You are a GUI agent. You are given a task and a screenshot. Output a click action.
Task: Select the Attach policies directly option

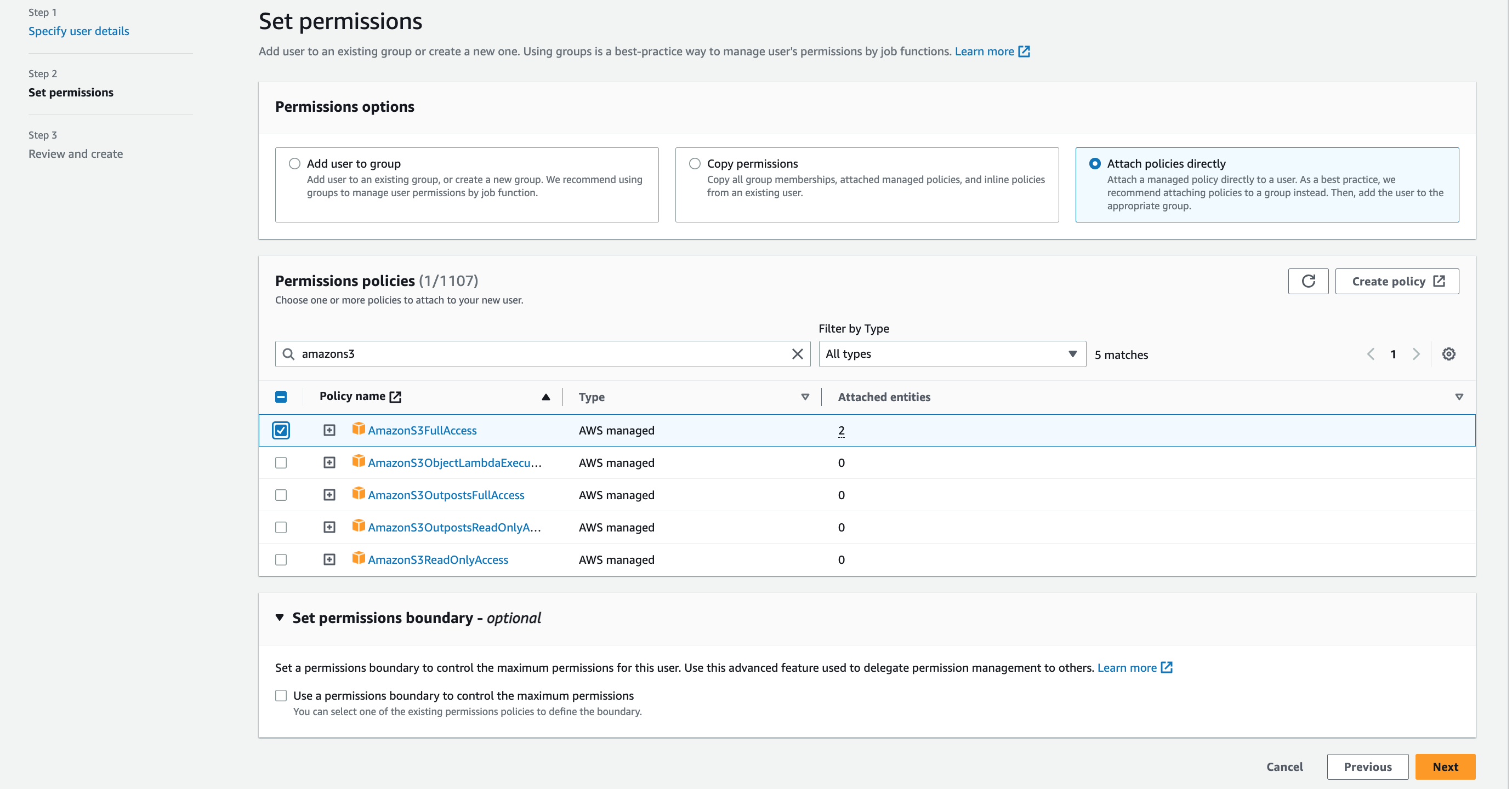pyautogui.click(x=1095, y=164)
